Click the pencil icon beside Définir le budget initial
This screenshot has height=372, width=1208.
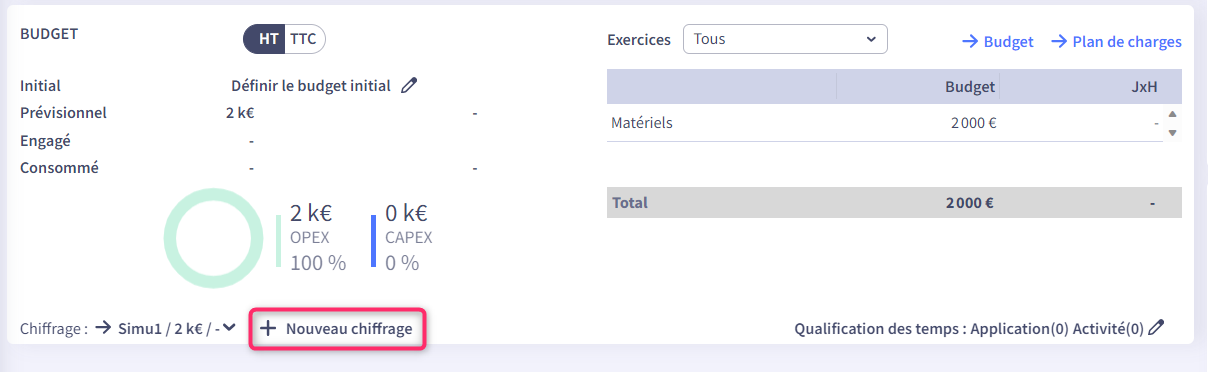pos(408,86)
